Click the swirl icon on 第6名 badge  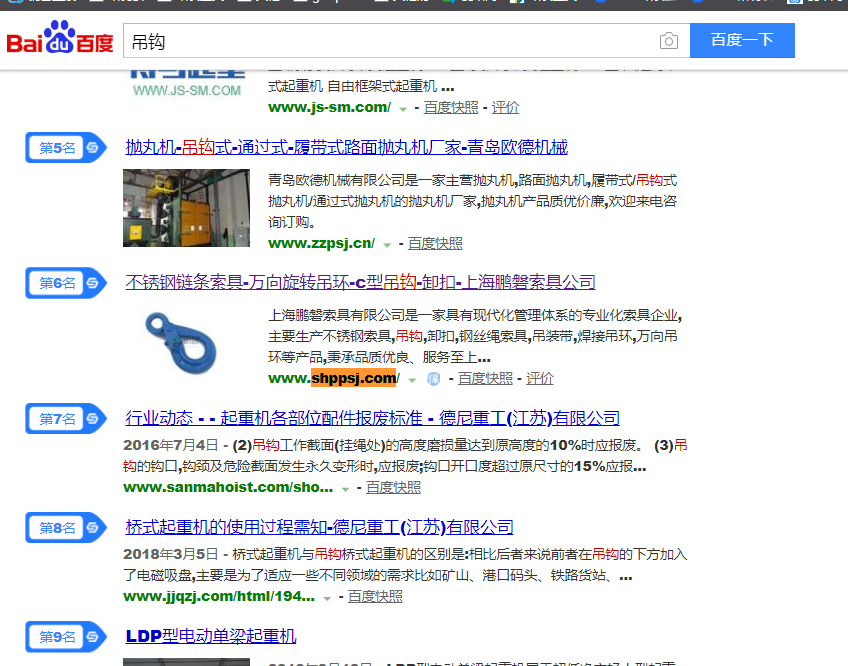[x=92, y=283]
